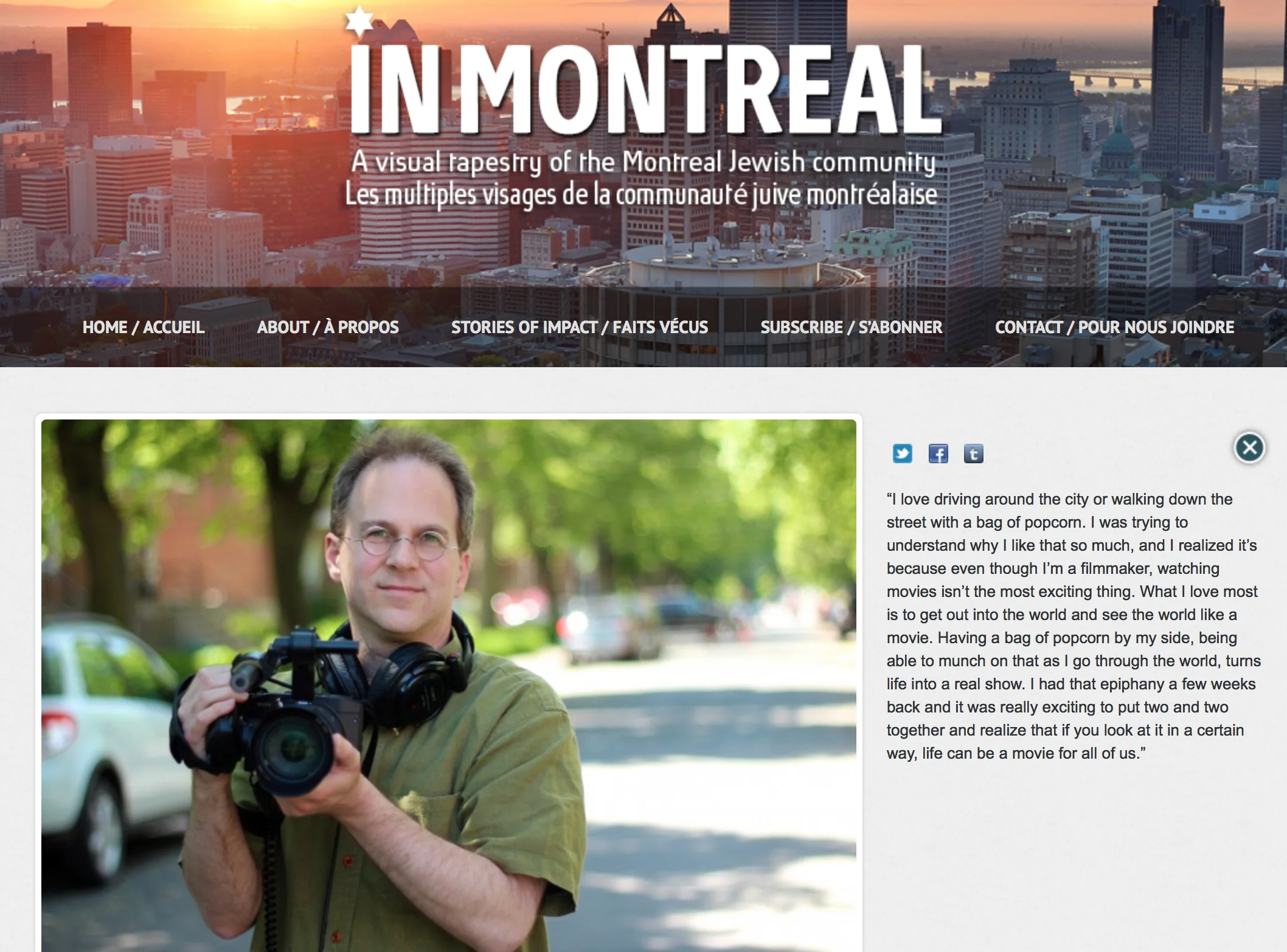Image resolution: width=1287 pixels, height=952 pixels.
Task: Click the English tagline about visual tapestry
Action: click(x=643, y=162)
